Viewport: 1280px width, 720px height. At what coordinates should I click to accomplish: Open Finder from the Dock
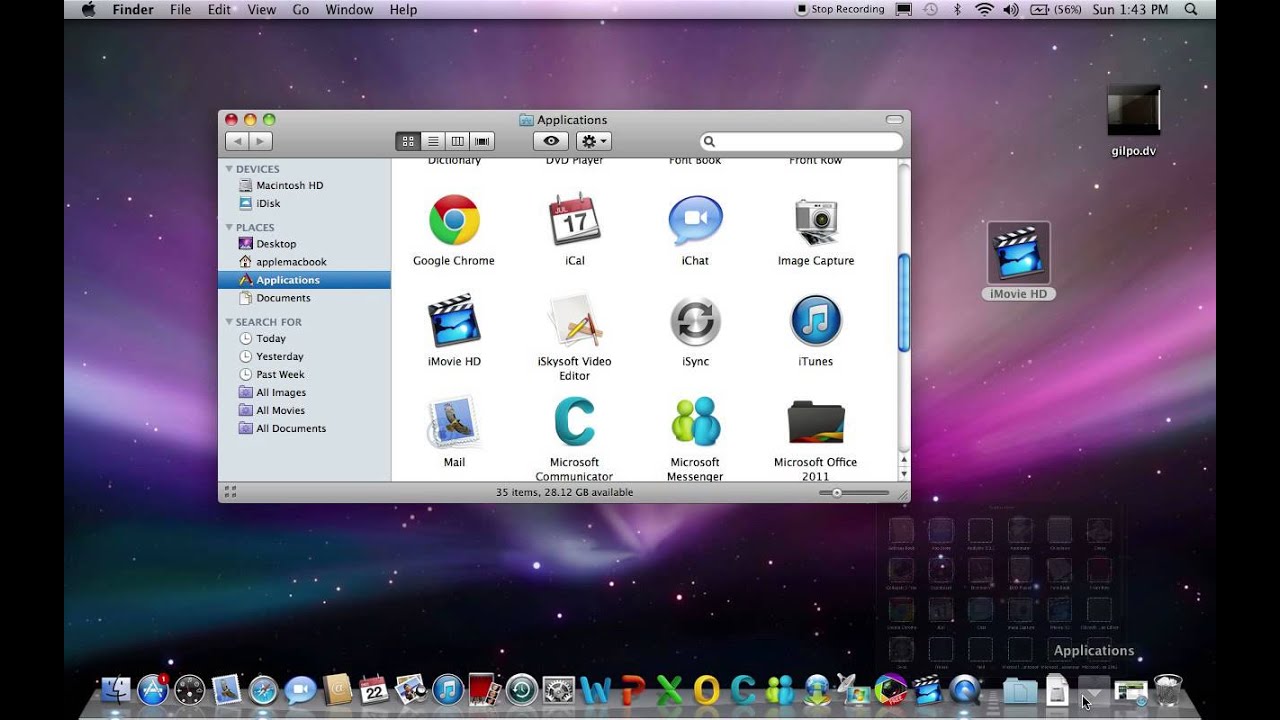point(116,689)
